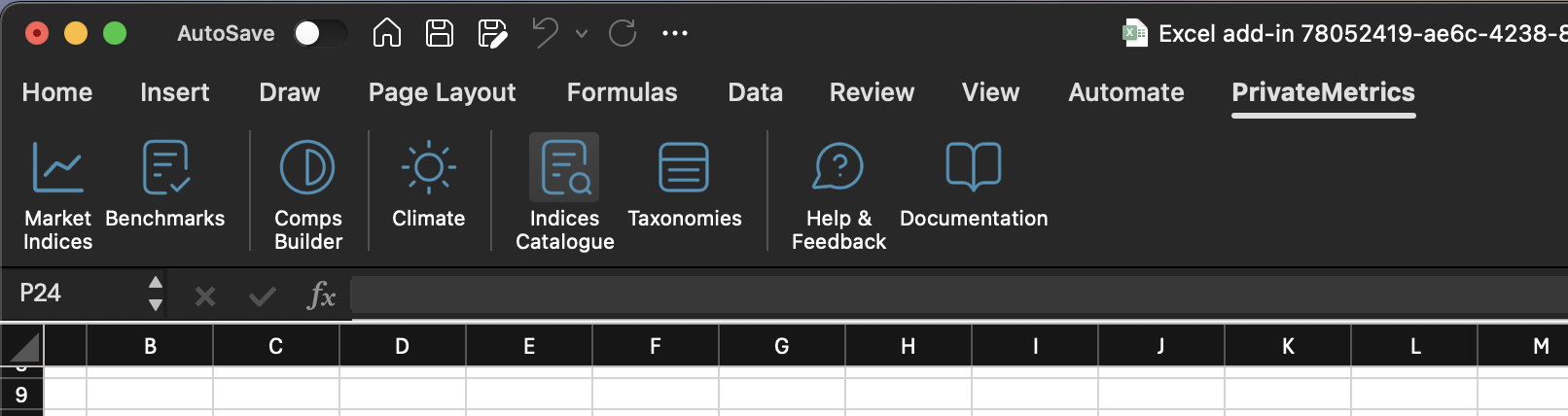Click the Home icon in title bar
This screenshot has height=416, width=1568.
pos(387,34)
